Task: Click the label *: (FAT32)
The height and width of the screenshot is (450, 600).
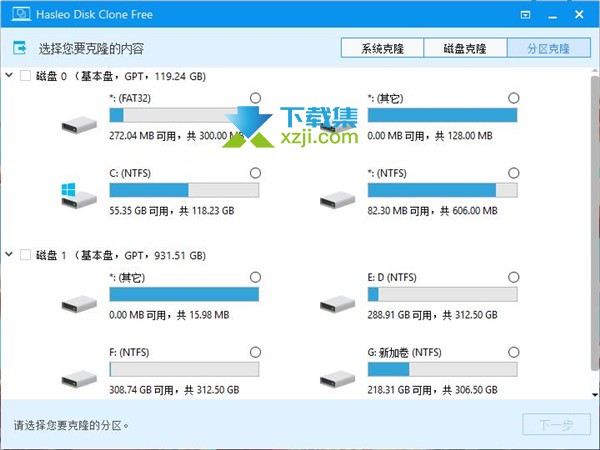Action: (x=130, y=98)
